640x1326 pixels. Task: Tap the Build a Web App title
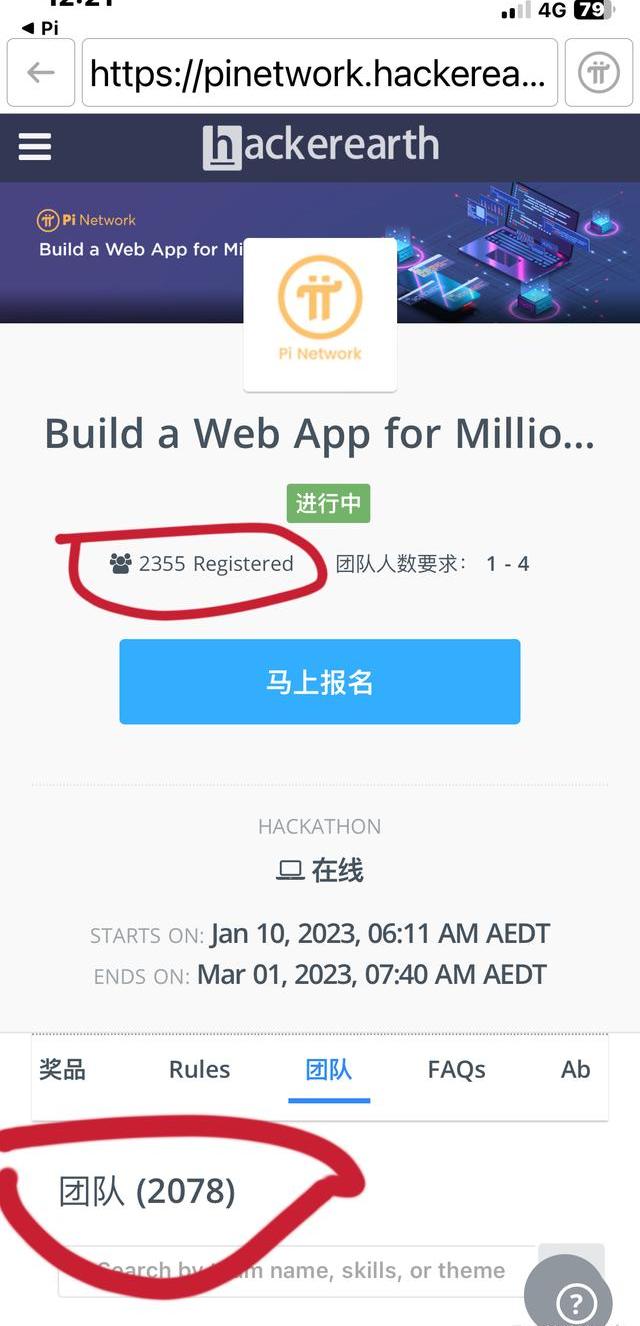tap(320, 434)
